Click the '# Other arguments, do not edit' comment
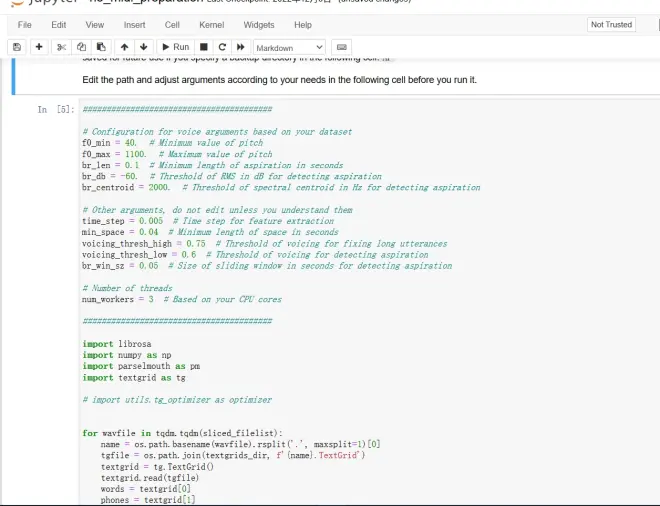 (218, 210)
